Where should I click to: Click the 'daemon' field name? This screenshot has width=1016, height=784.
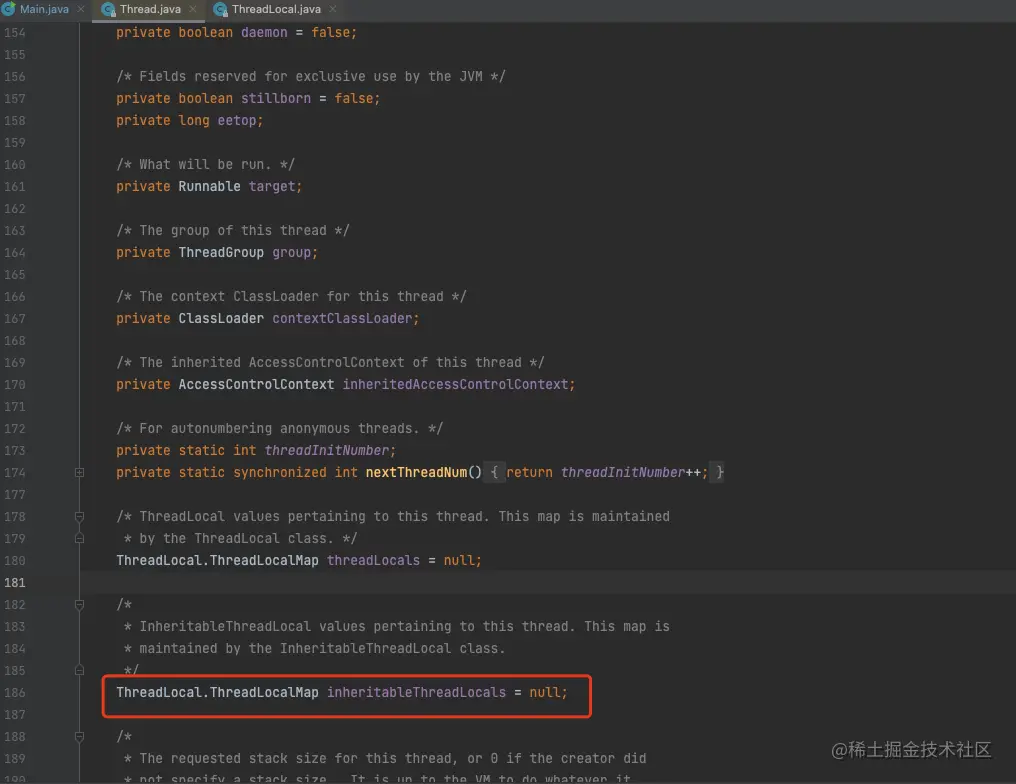[x=264, y=32]
